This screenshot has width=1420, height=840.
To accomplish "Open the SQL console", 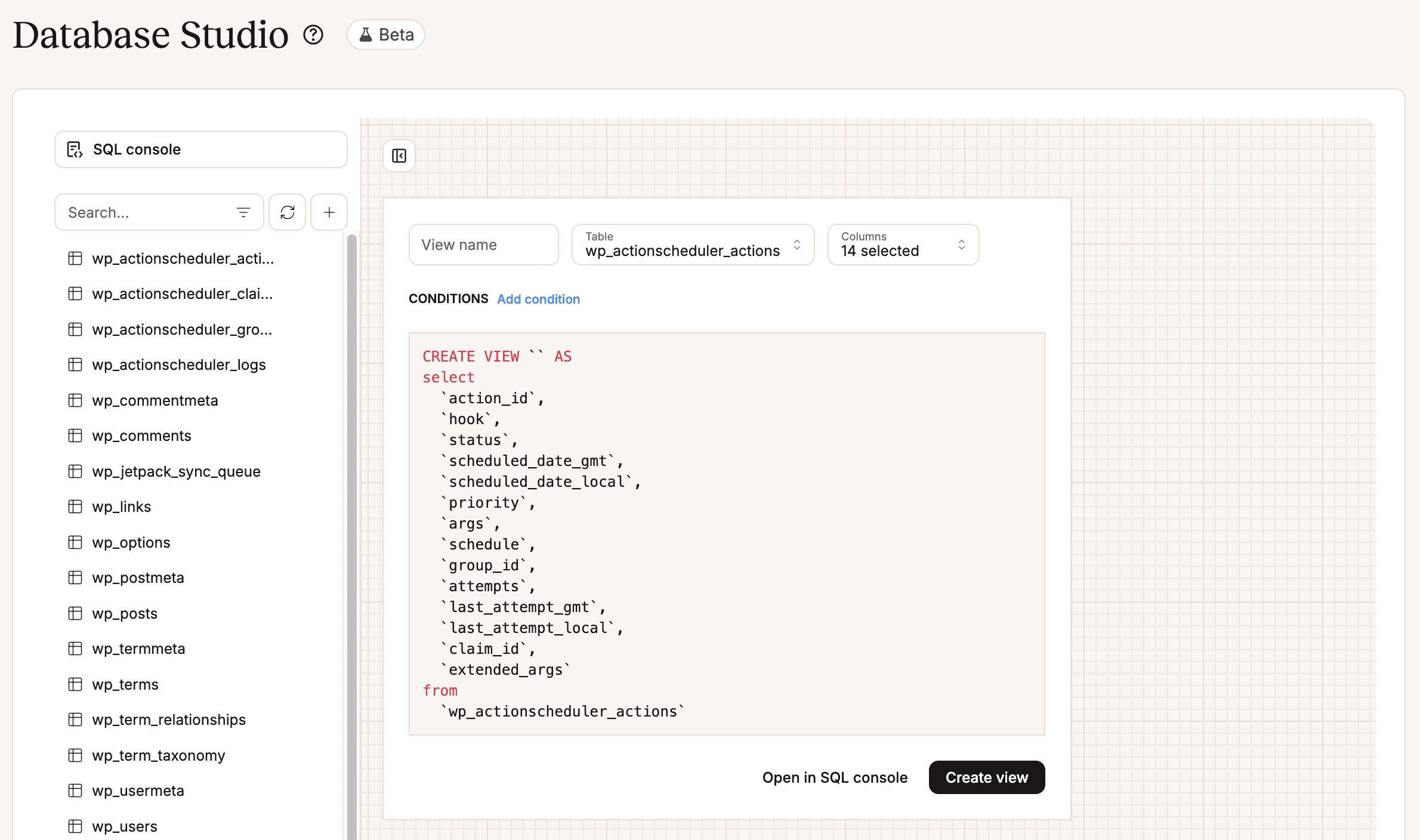I will click(201, 149).
